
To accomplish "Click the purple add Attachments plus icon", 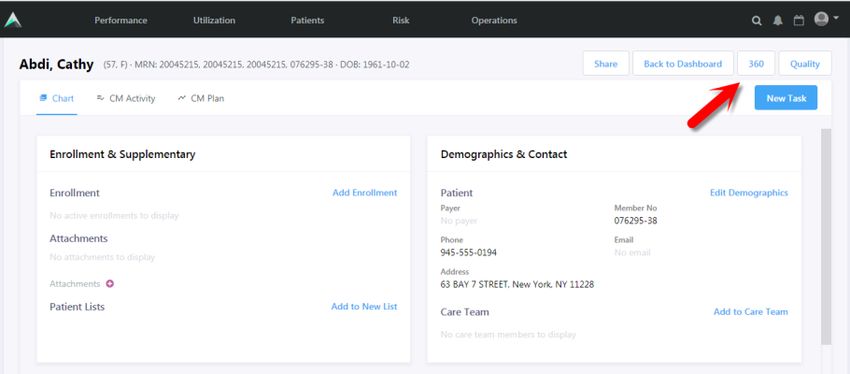I will click(x=110, y=283).
